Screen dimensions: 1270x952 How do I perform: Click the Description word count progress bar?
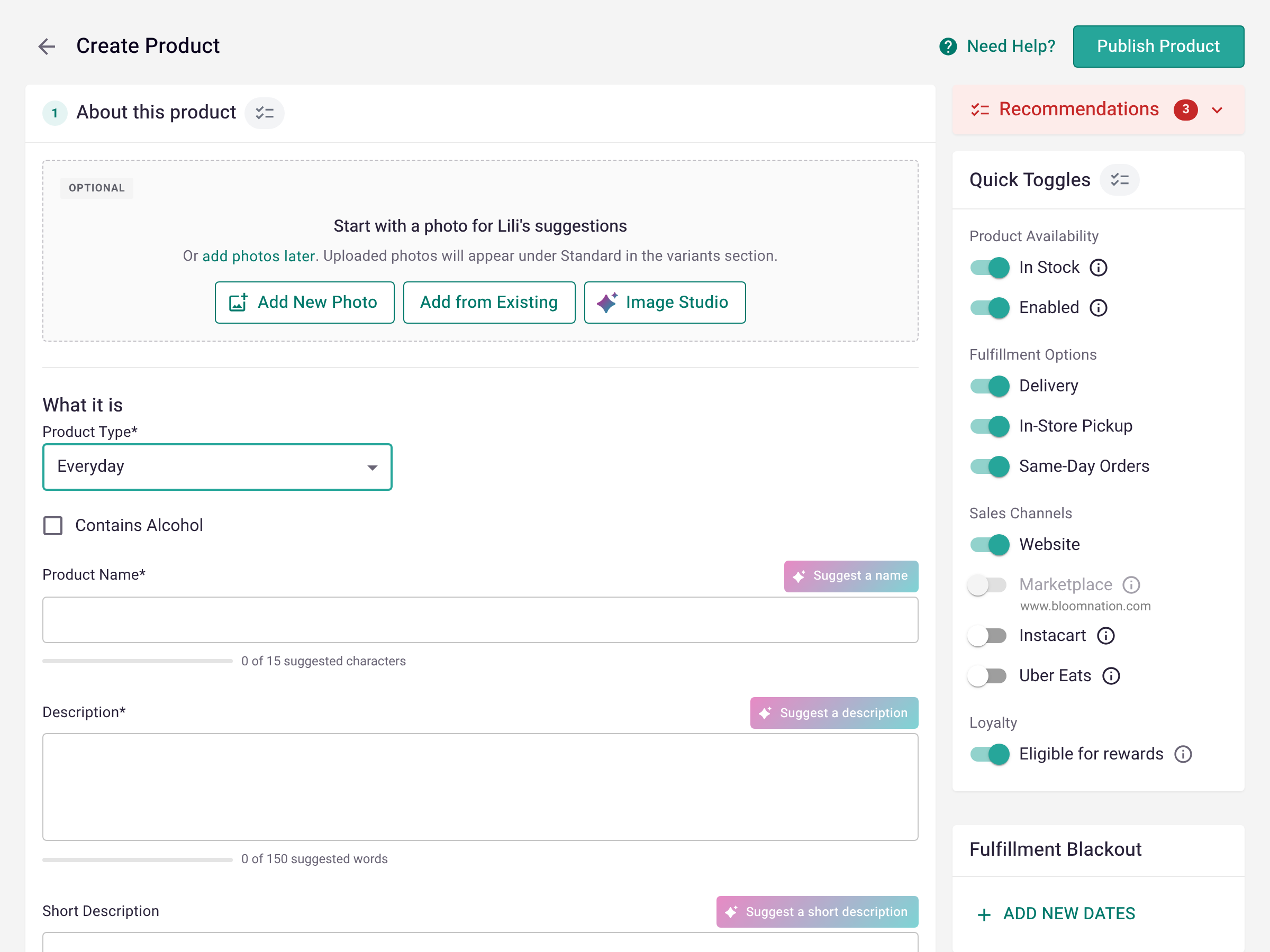tap(138, 859)
